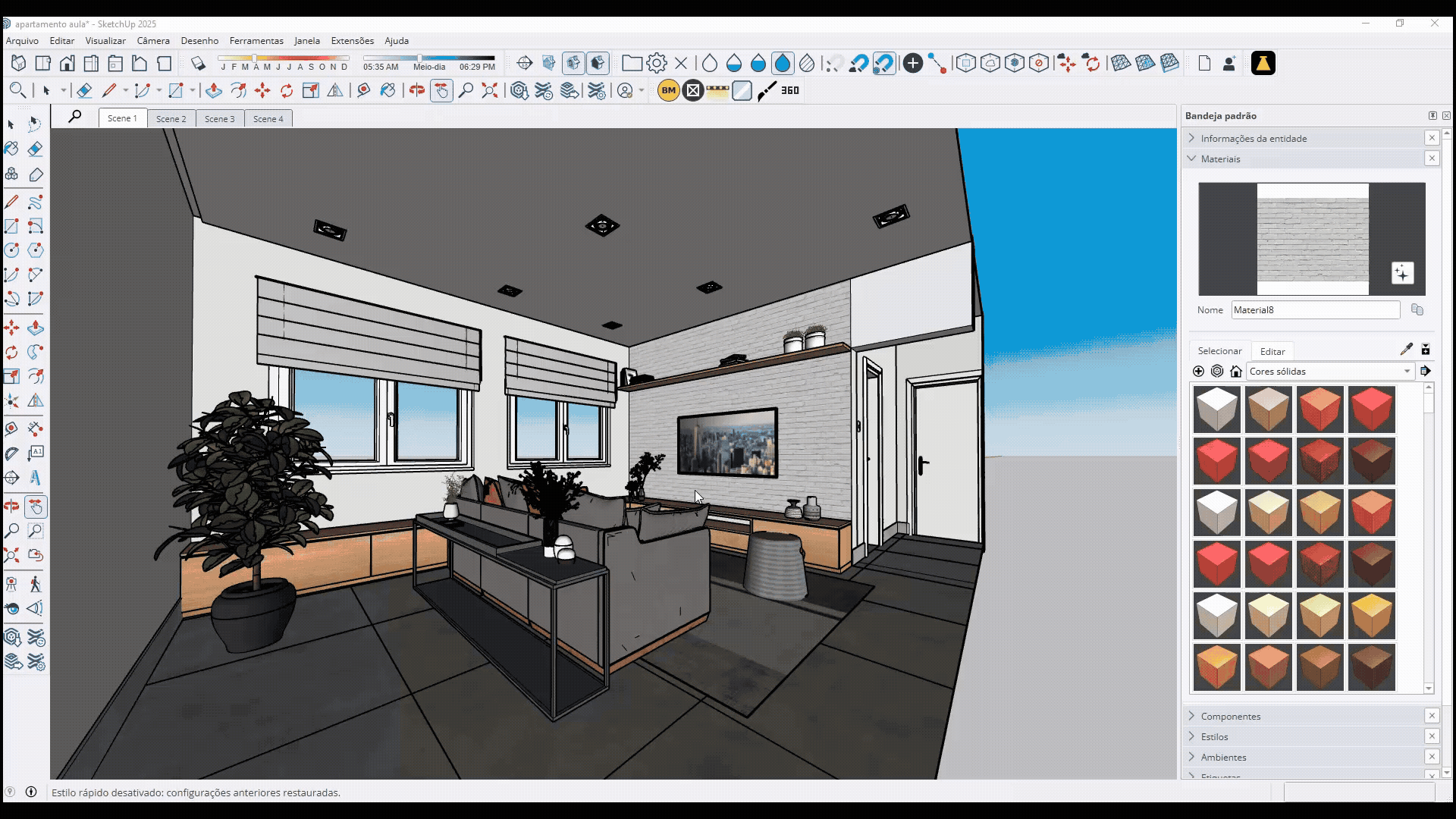Toggle the first highlighted house shadow button

coord(573,64)
